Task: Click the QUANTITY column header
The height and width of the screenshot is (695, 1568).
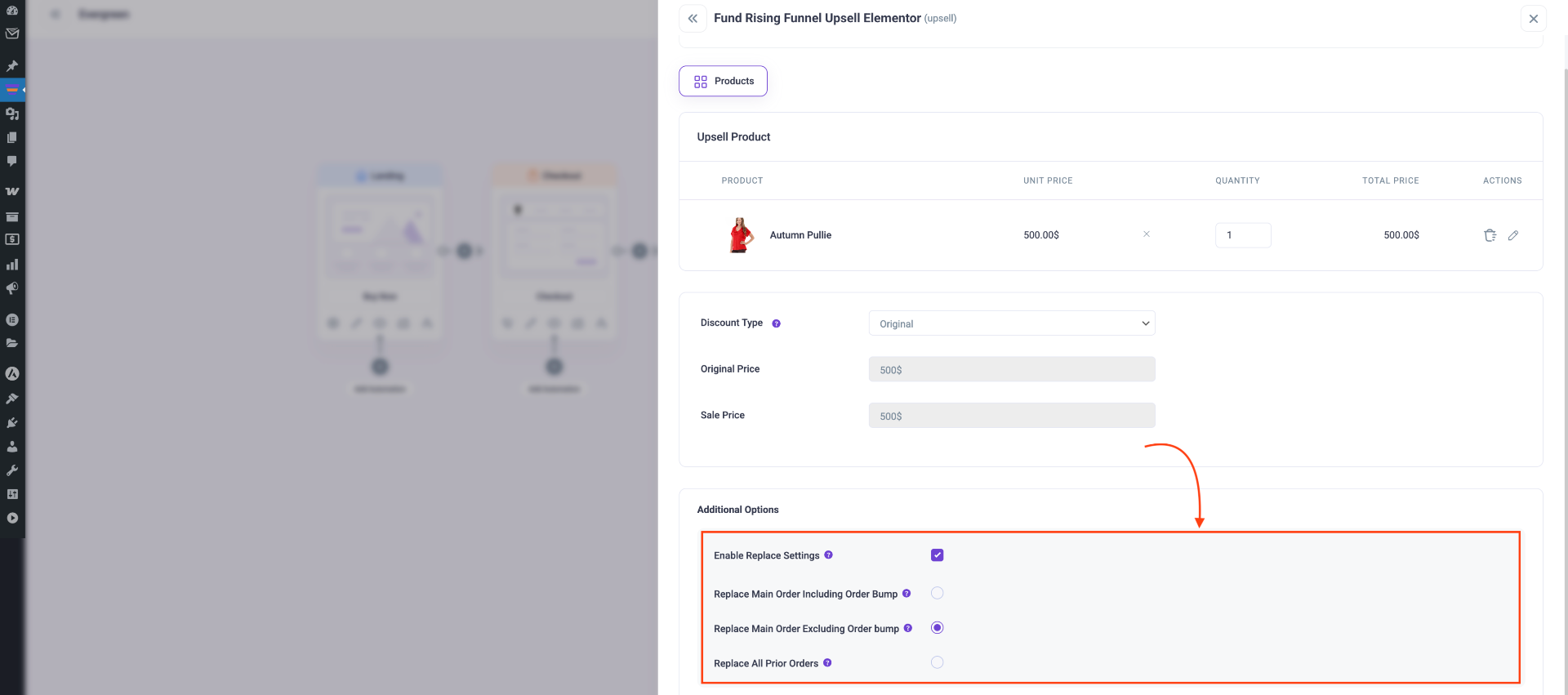Action: 1237,180
